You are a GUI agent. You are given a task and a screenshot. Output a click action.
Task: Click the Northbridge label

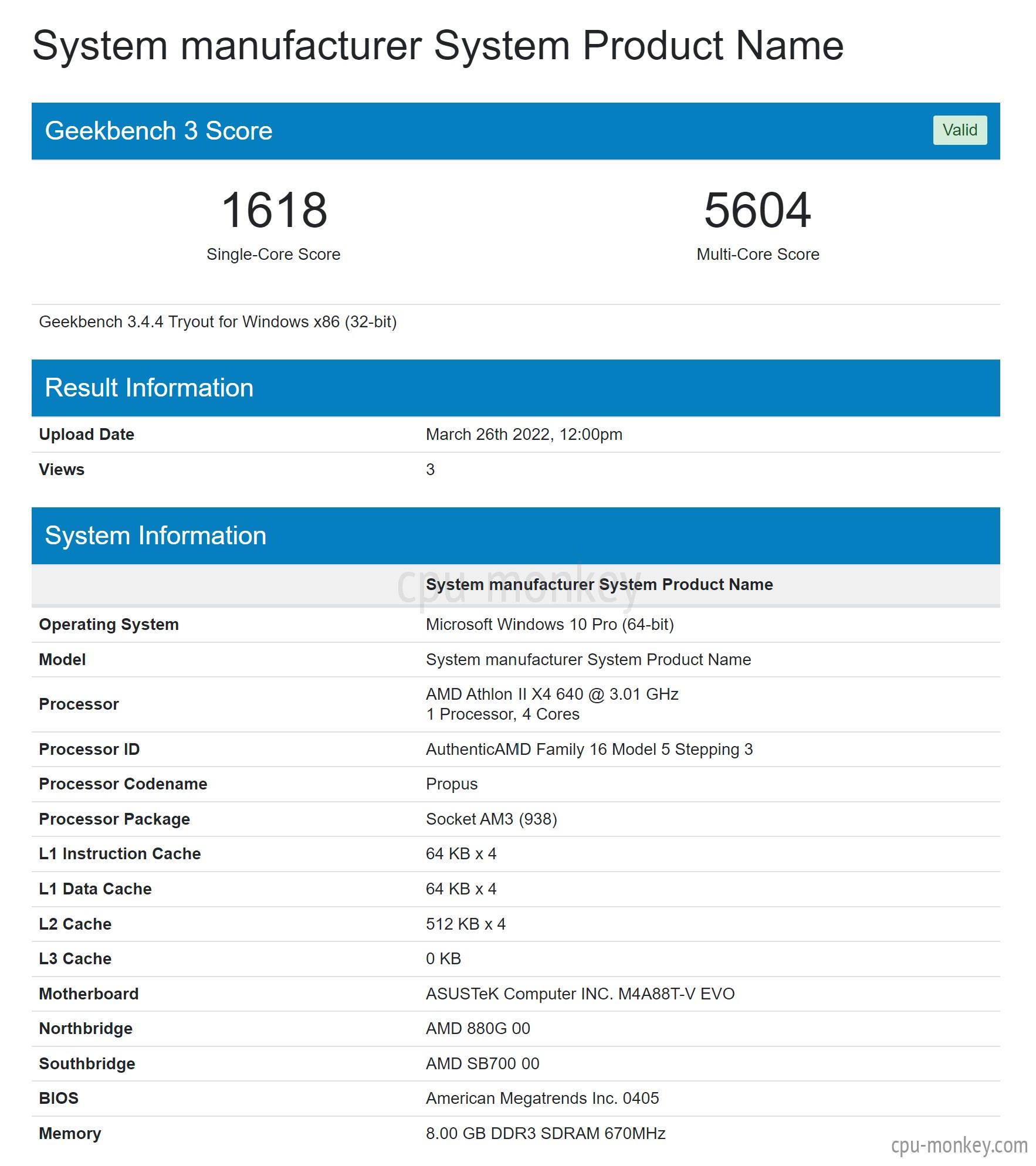pos(86,1029)
